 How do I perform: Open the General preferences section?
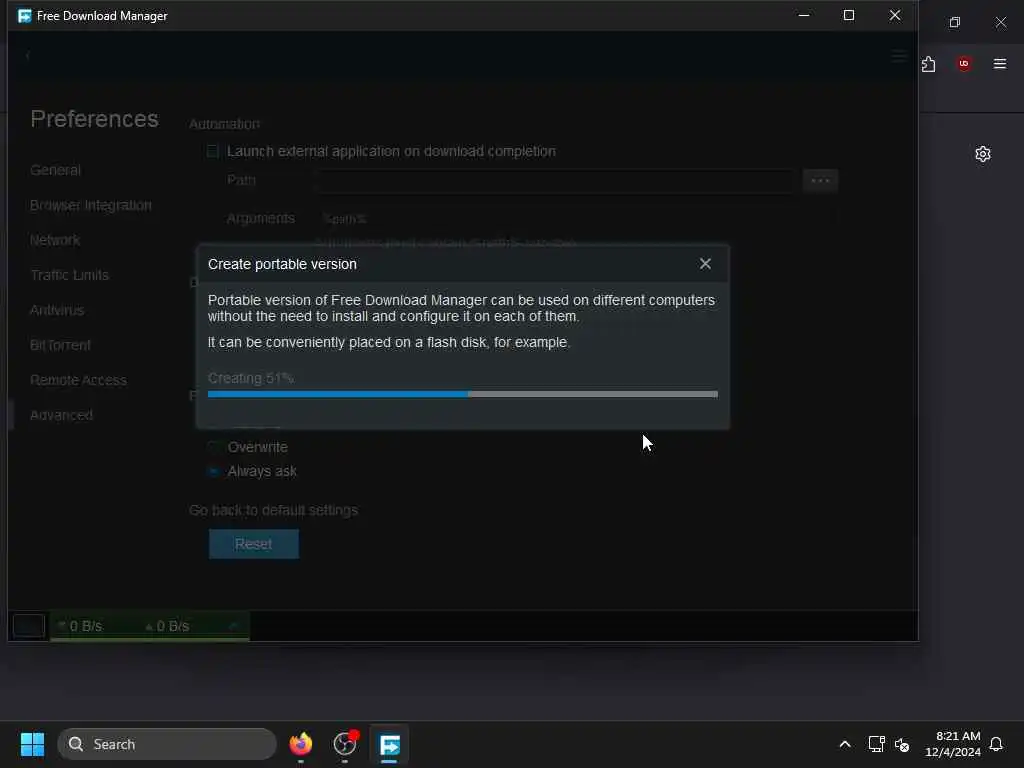[56, 170]
